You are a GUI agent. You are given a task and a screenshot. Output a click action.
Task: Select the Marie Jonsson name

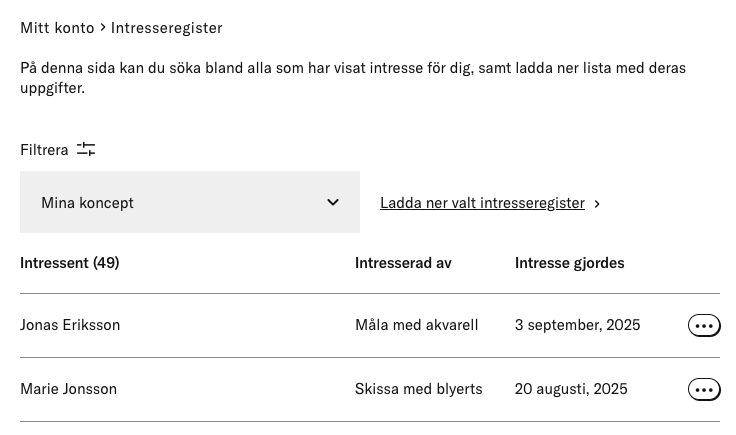click(x=69, y=389)
